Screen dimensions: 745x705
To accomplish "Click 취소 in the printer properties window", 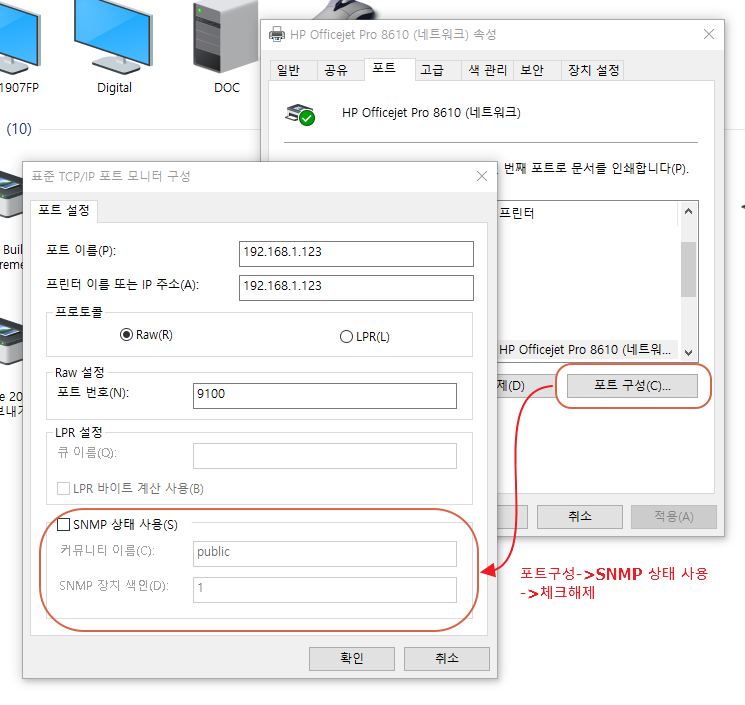I will (x=580, y=516).
